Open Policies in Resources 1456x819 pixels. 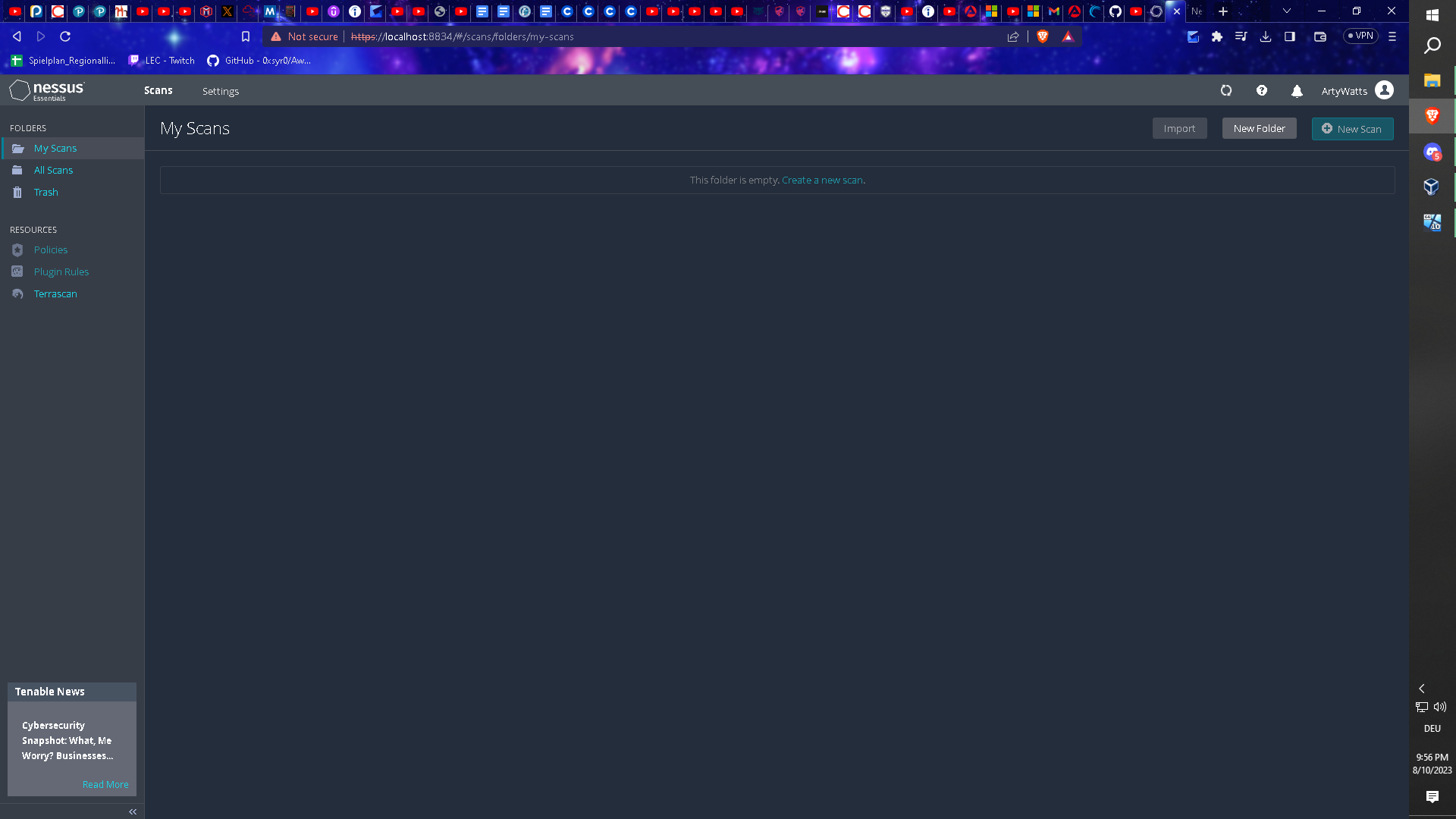click(50, 250)
